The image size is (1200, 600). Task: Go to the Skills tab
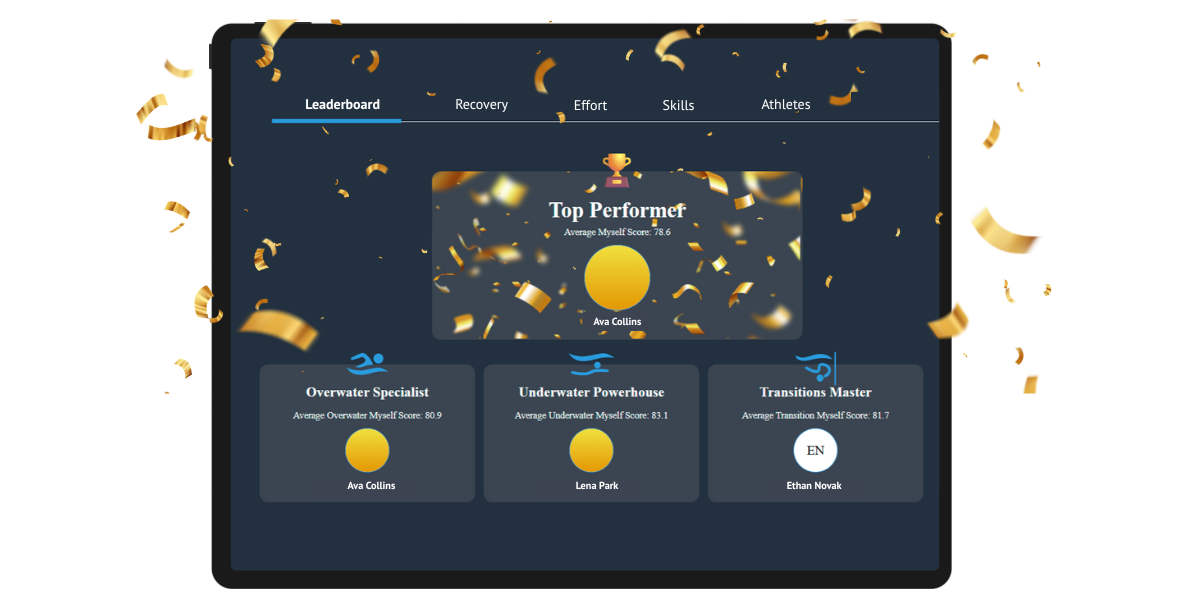pos(678,105)
